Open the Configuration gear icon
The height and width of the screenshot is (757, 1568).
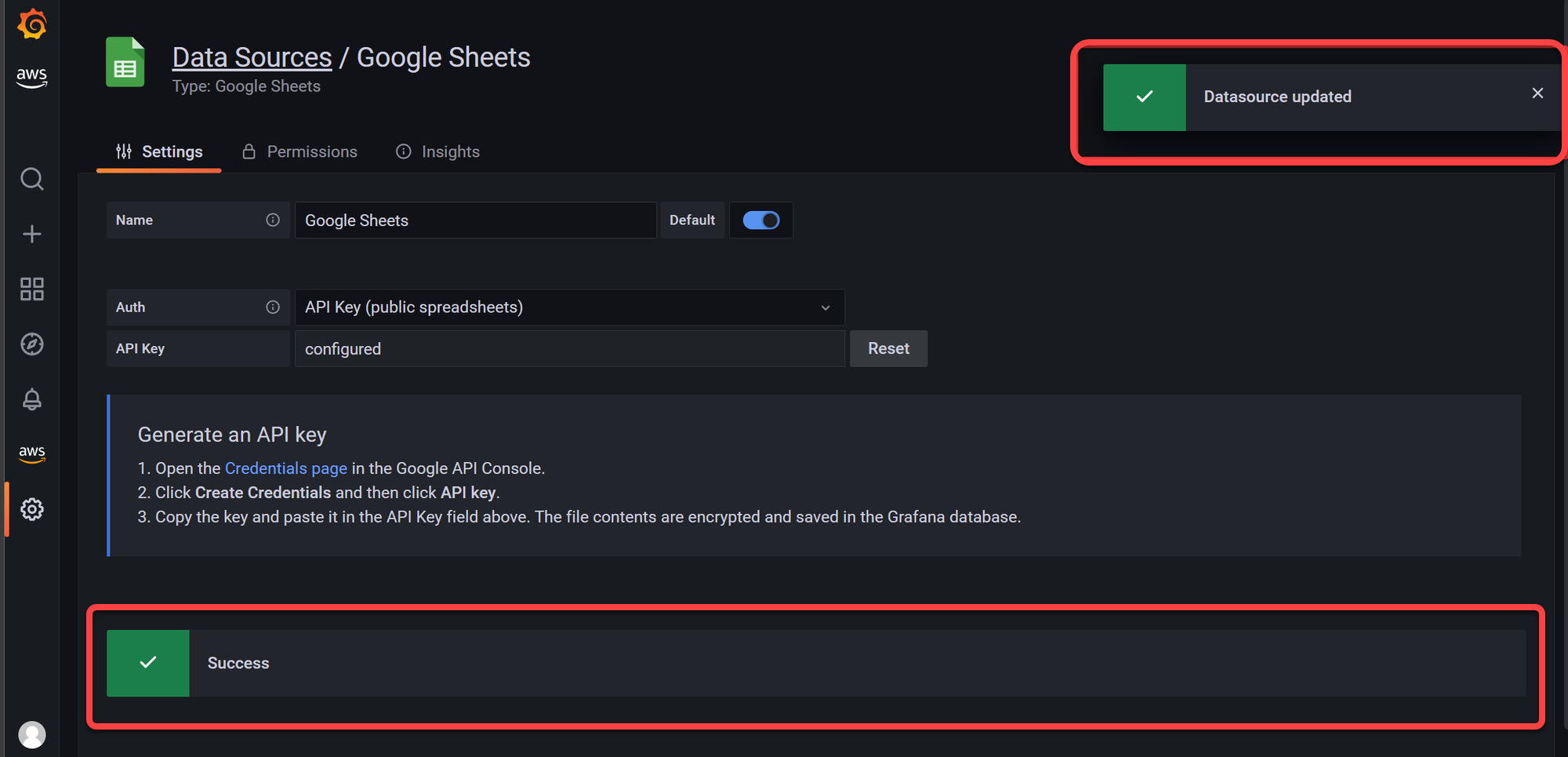[x=31, y=509]
